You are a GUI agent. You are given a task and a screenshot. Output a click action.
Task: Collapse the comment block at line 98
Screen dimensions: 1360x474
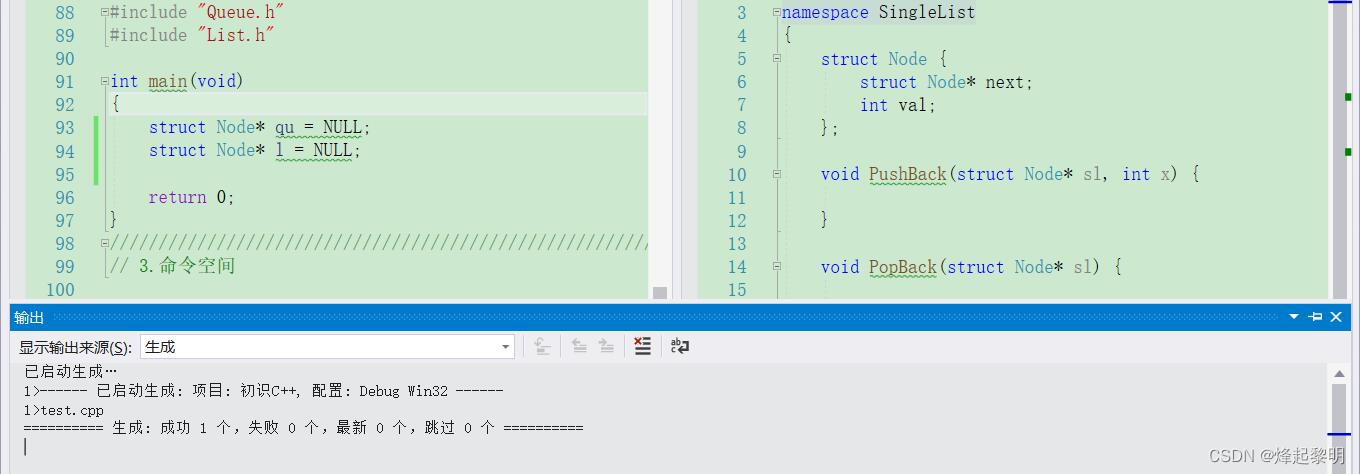point(105,243)
